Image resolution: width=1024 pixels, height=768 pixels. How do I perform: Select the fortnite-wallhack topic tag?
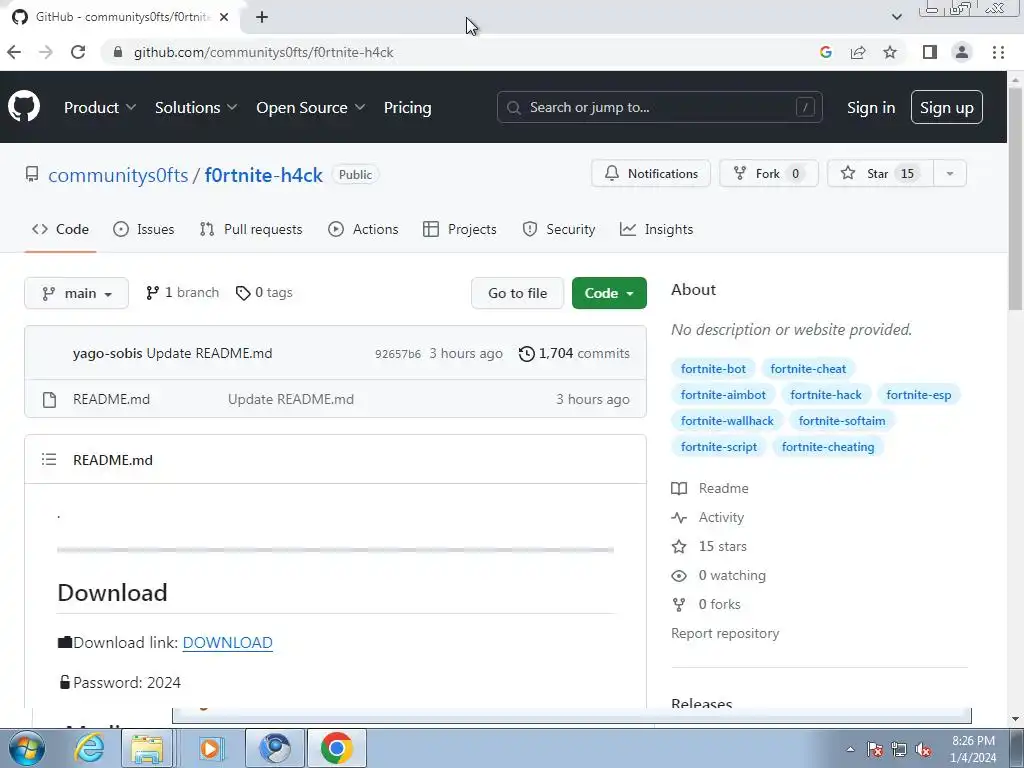point(727,421)
